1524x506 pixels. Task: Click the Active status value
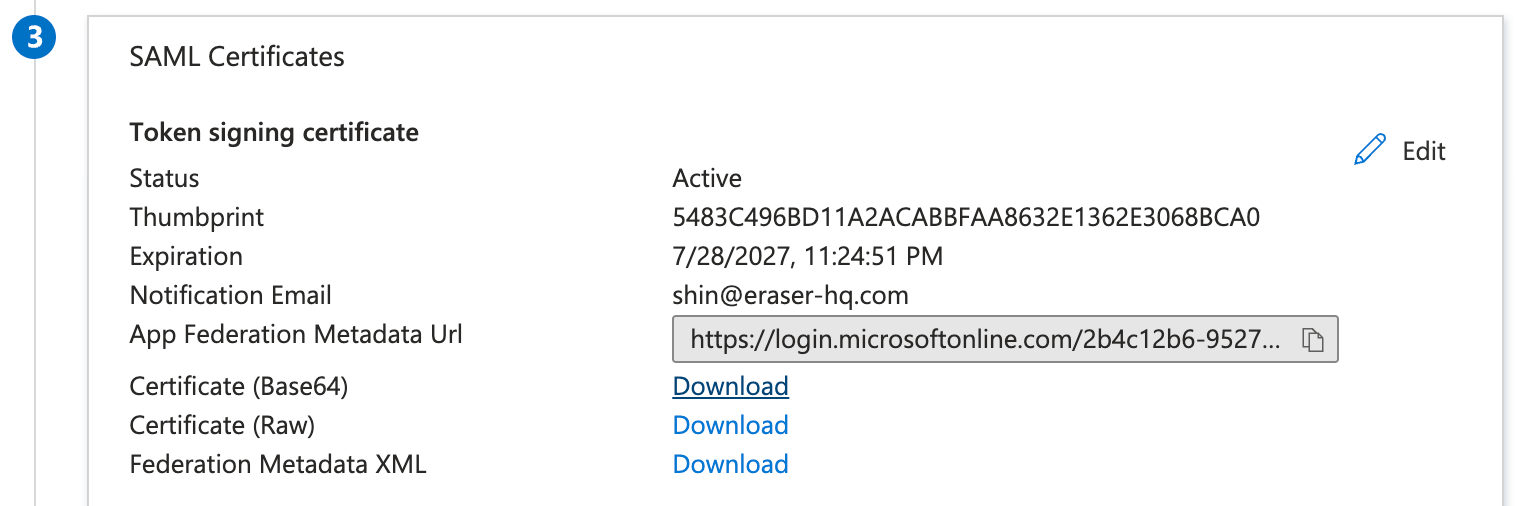click(x=707, y=178)
